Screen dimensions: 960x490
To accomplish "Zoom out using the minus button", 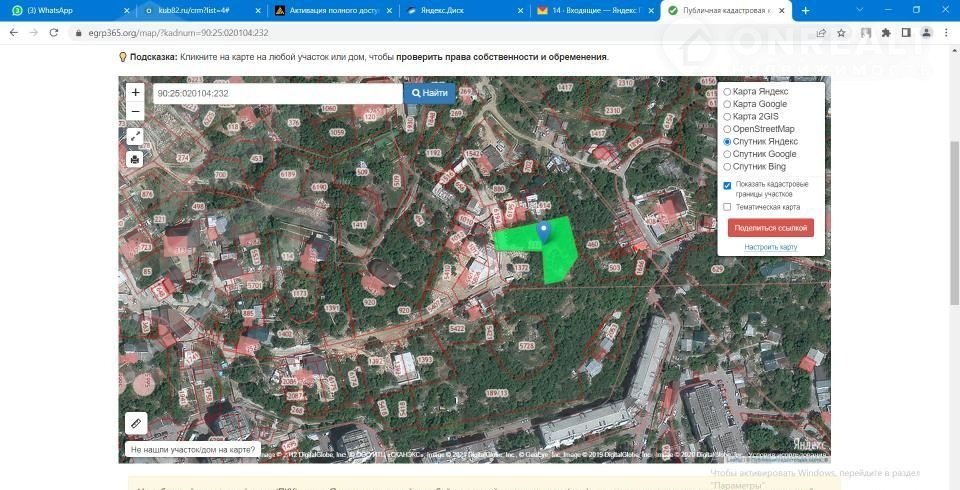I will click(x=135, y=111).
